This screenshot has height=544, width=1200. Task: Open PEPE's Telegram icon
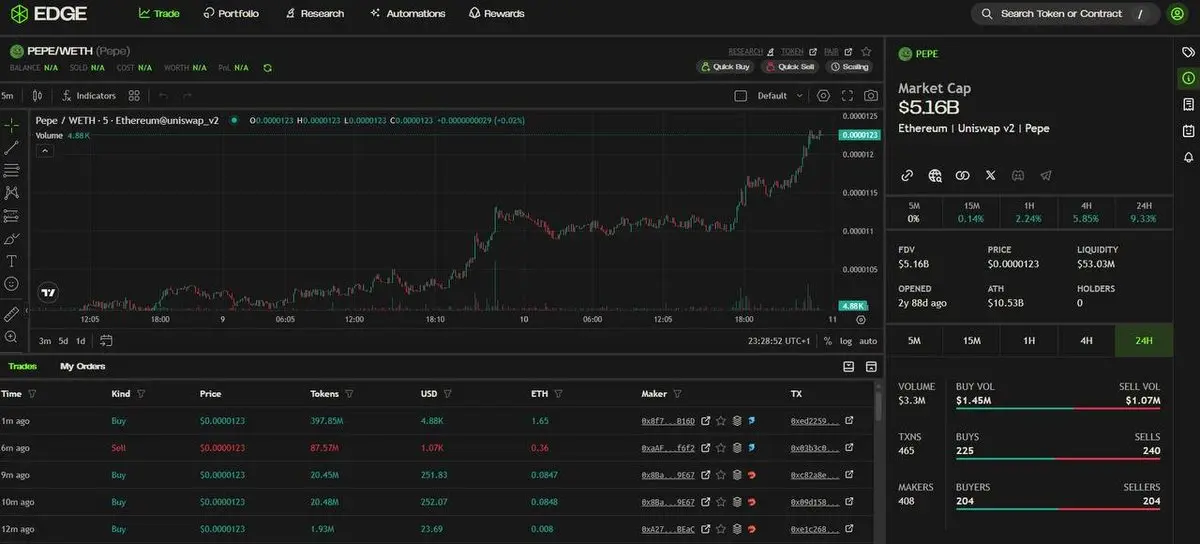1046,175
